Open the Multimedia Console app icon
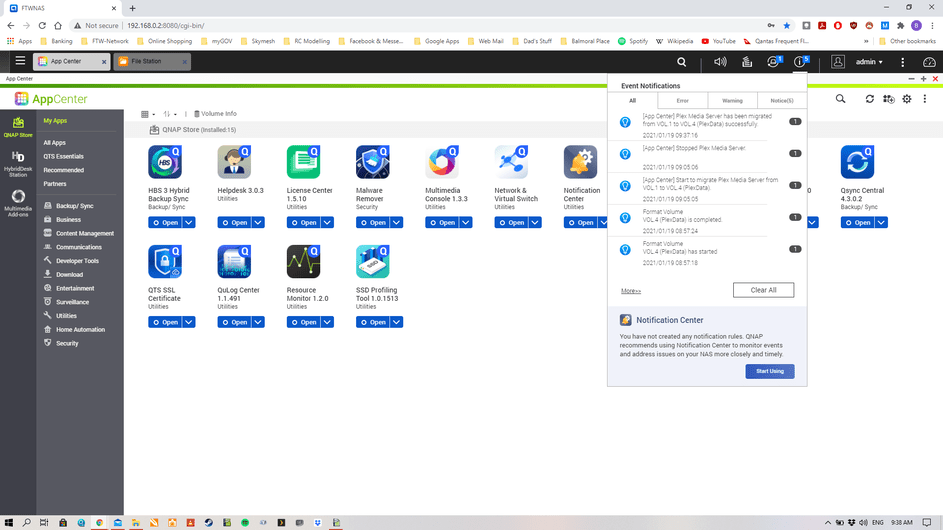This screenshot has width=943, height=530. pos(441,162)
